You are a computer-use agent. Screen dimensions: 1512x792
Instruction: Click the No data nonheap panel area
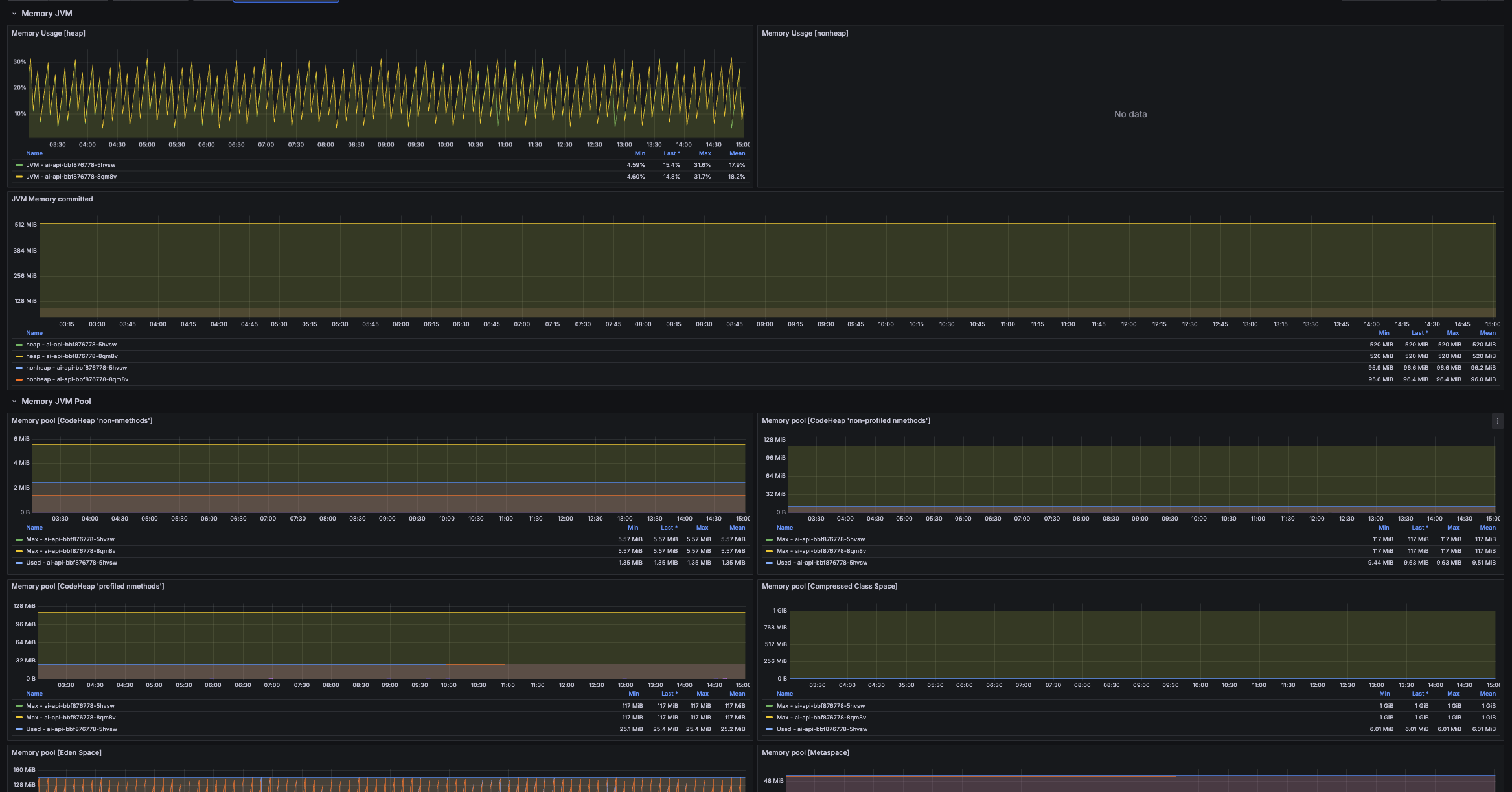(1130, 114)
